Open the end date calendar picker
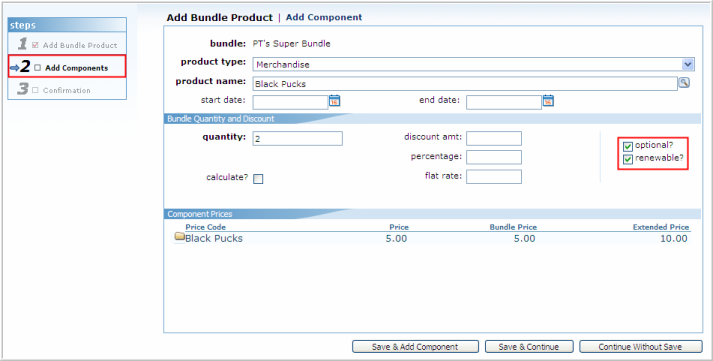This screenshot has height=361, width=713. [x=548, y=100]
